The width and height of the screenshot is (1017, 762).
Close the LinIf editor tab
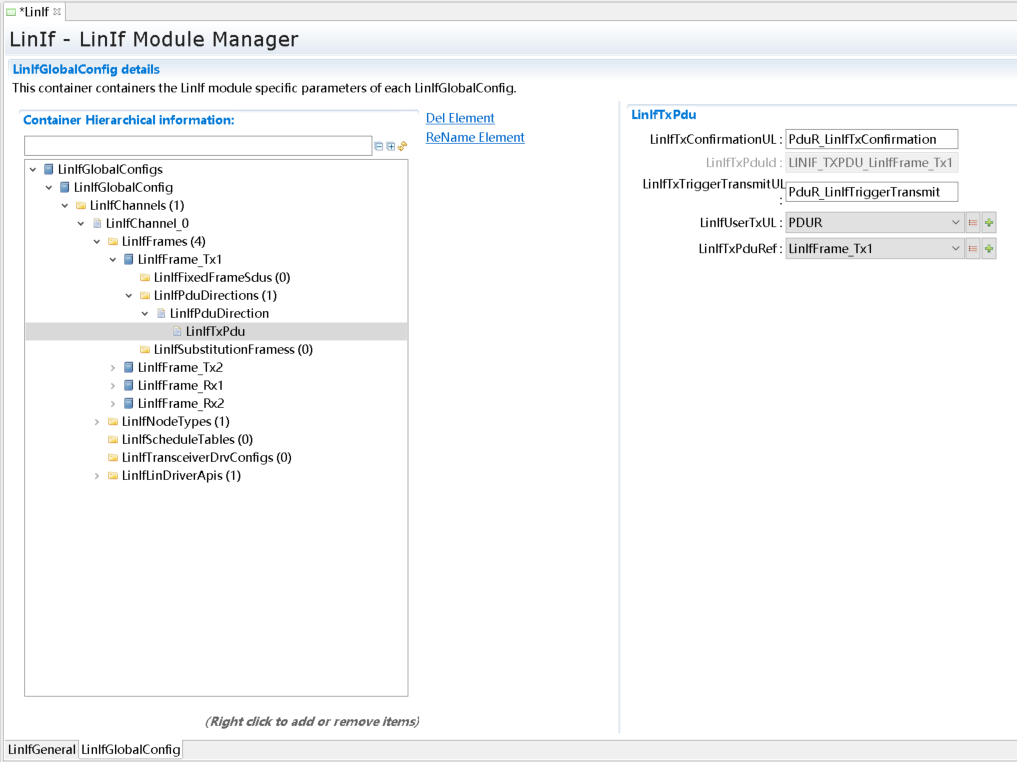[57, 11]
